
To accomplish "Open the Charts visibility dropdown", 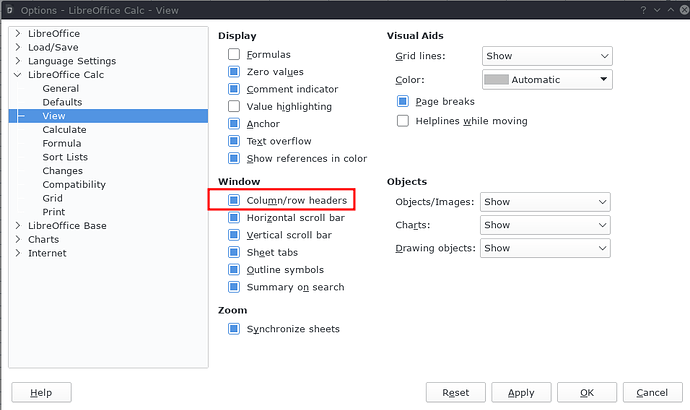I will [x=545, y=225].
